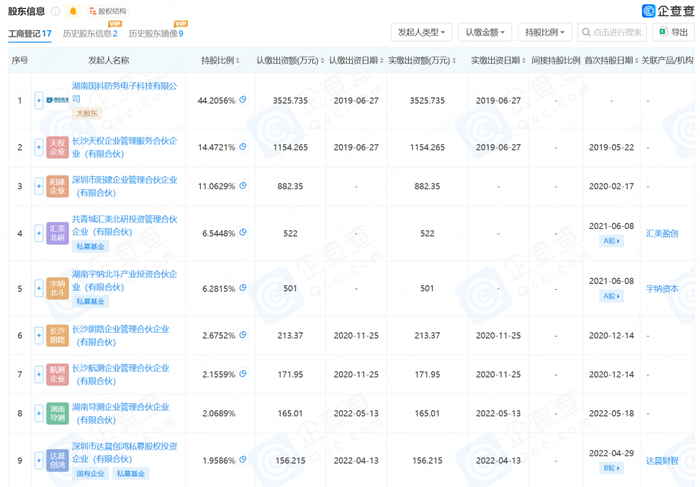Sort by 首次持股日期 column header
The height and width of the screenshot is (487, 700).
(x=611, y=60)
